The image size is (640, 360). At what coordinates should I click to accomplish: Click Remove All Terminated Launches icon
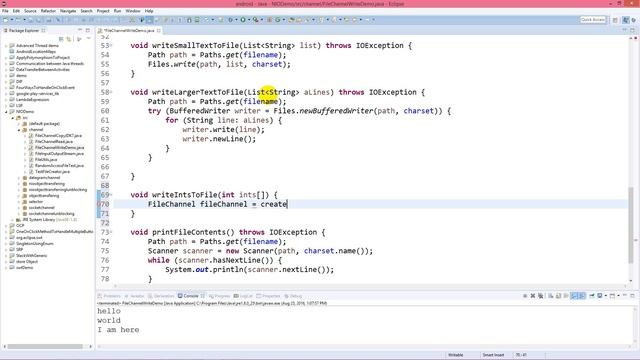[540, 296]
